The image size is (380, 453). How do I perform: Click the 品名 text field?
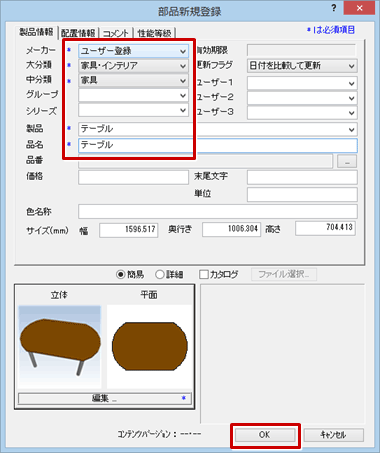tap(218, 145)
